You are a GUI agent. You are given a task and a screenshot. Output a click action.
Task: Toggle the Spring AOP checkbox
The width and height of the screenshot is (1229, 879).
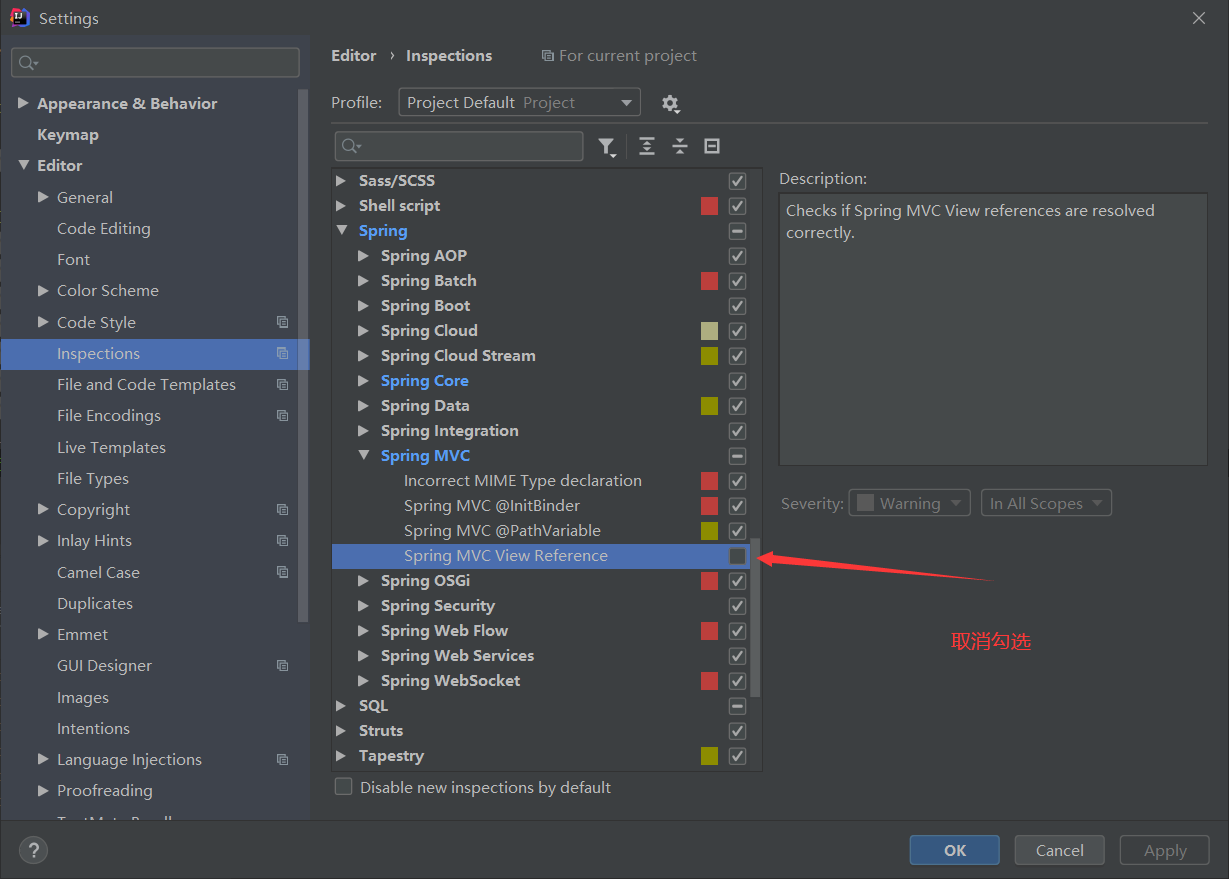tap(737, 256)
